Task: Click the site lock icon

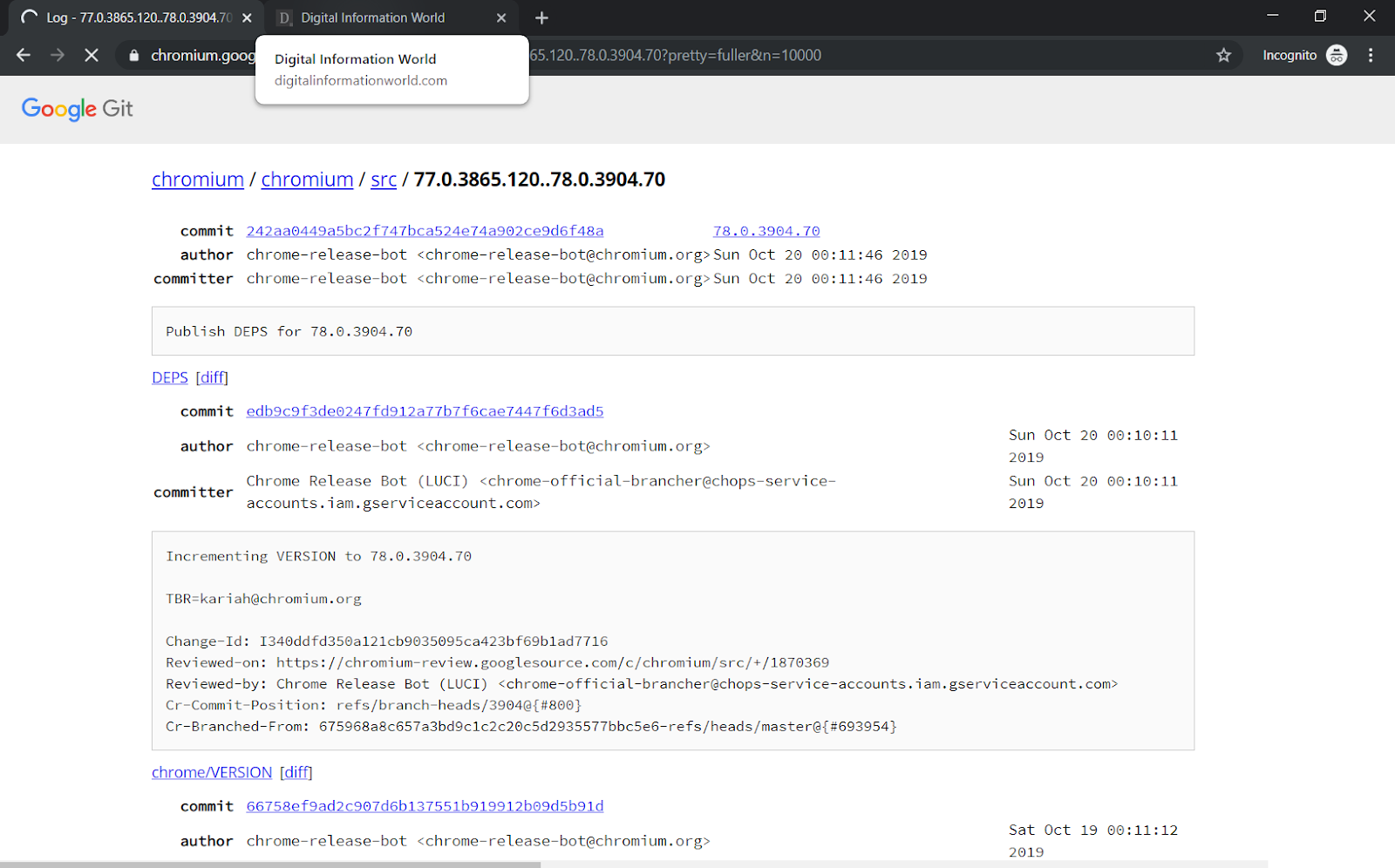Action: tap(133, 56)
